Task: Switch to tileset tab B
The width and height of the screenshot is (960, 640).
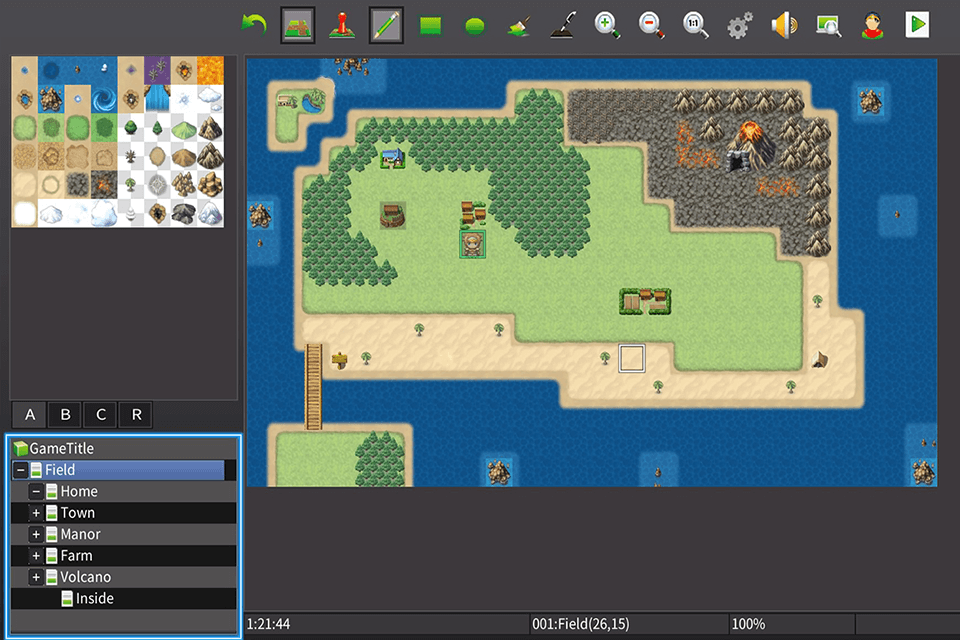Action: pyautogui.click(x=64, y=414)
